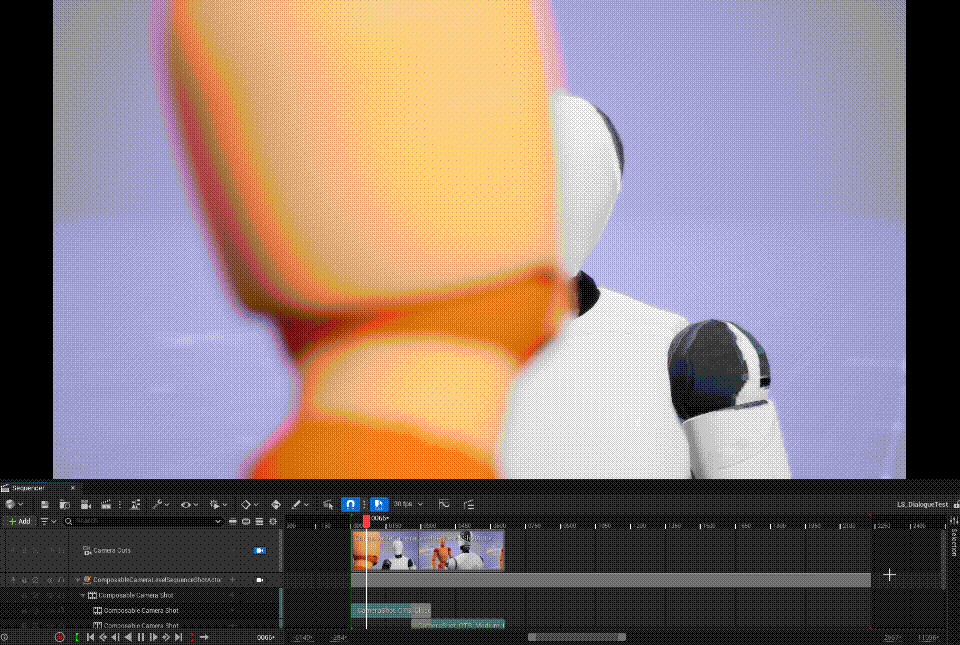960x645 pixels.
Task: Switch to the Sequencer tab
Action: pos(28,488)
